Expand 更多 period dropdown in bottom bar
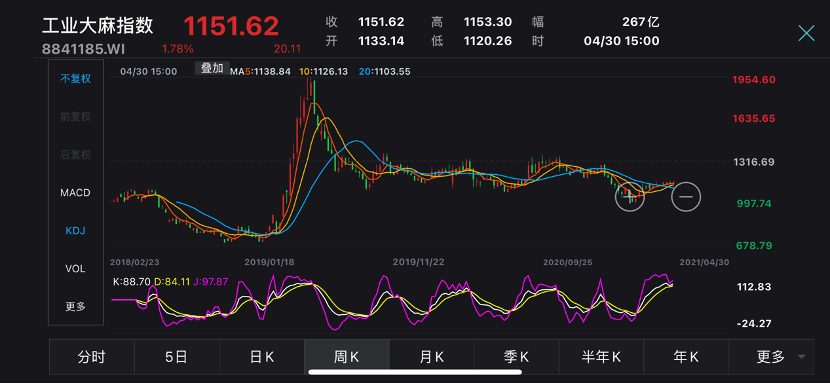 click(771, 357)
